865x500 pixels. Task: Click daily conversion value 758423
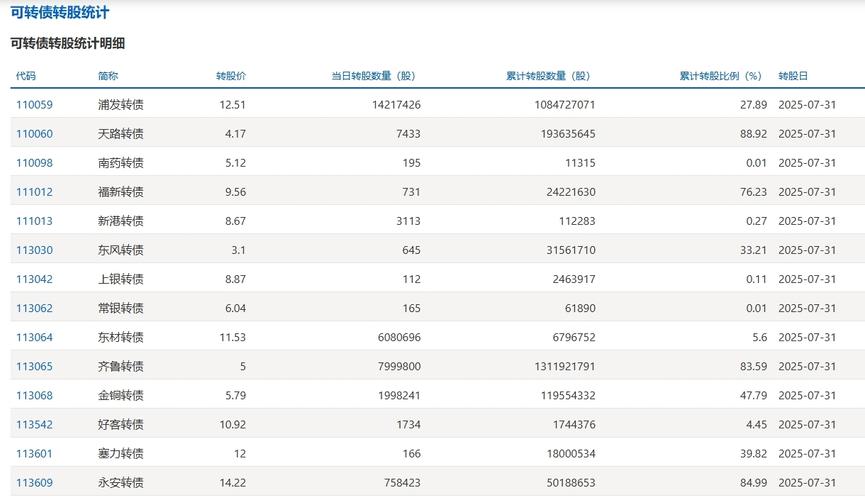pyautogui.click(x=402, y=483)
